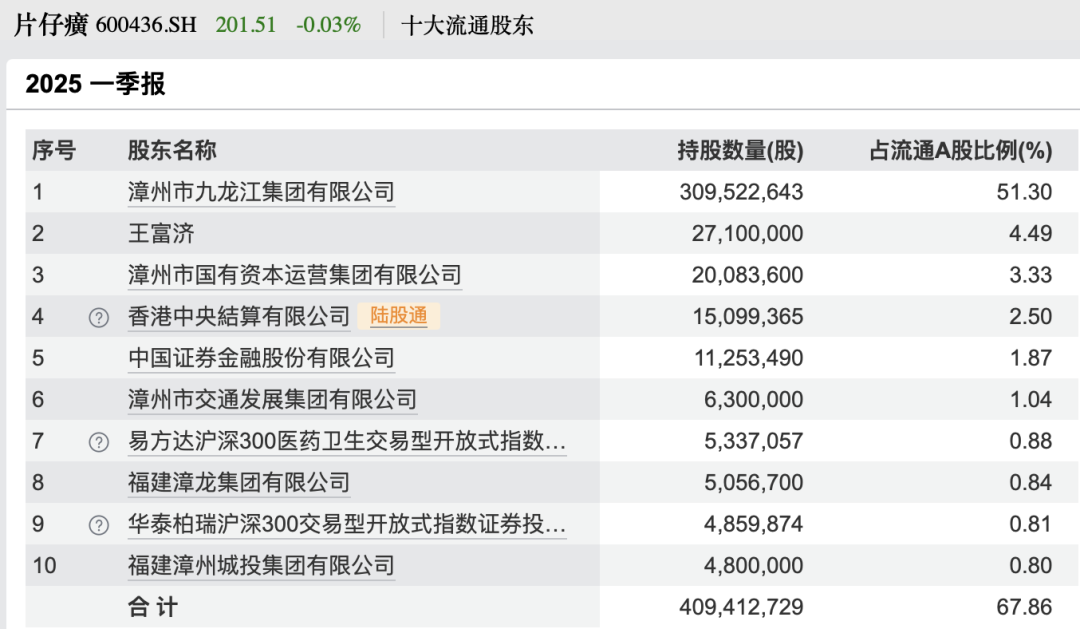
Task: Sort by 占流通A股比例(%) column header
Action: (x=960, y=151)
